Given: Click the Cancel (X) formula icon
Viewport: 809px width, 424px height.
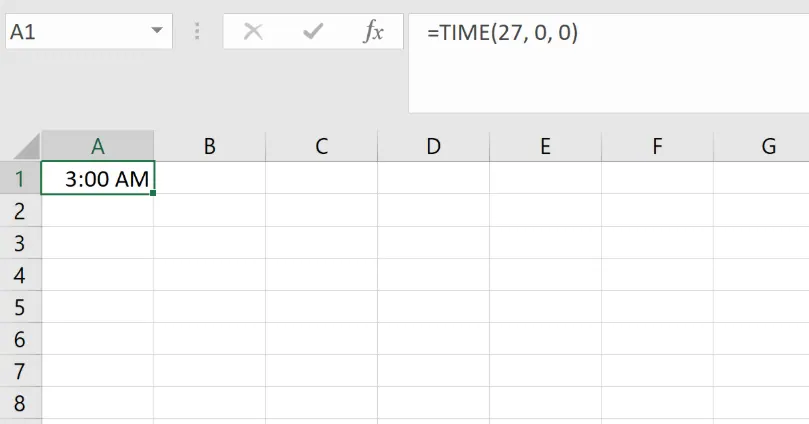Looking at the screenshot, I should 253,32.
